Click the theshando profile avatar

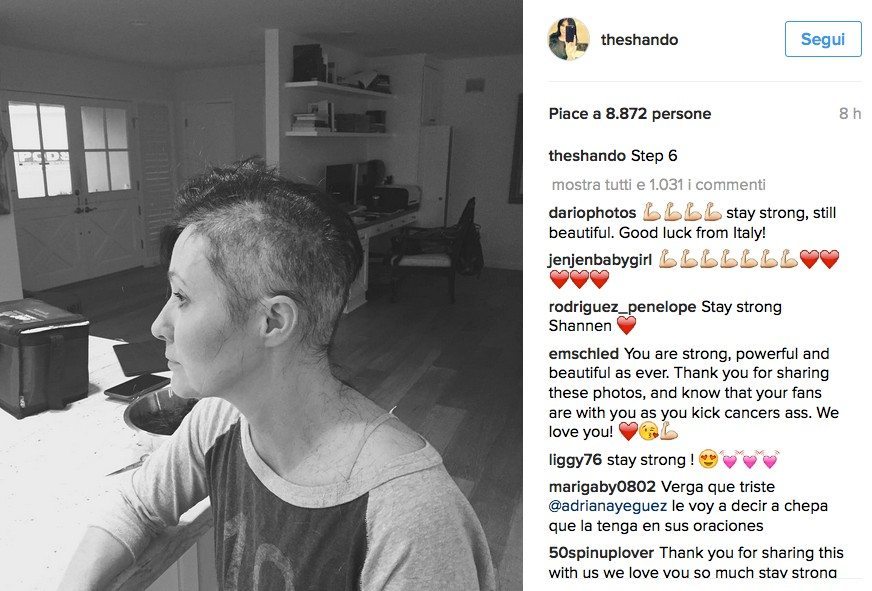pos(568,39)
